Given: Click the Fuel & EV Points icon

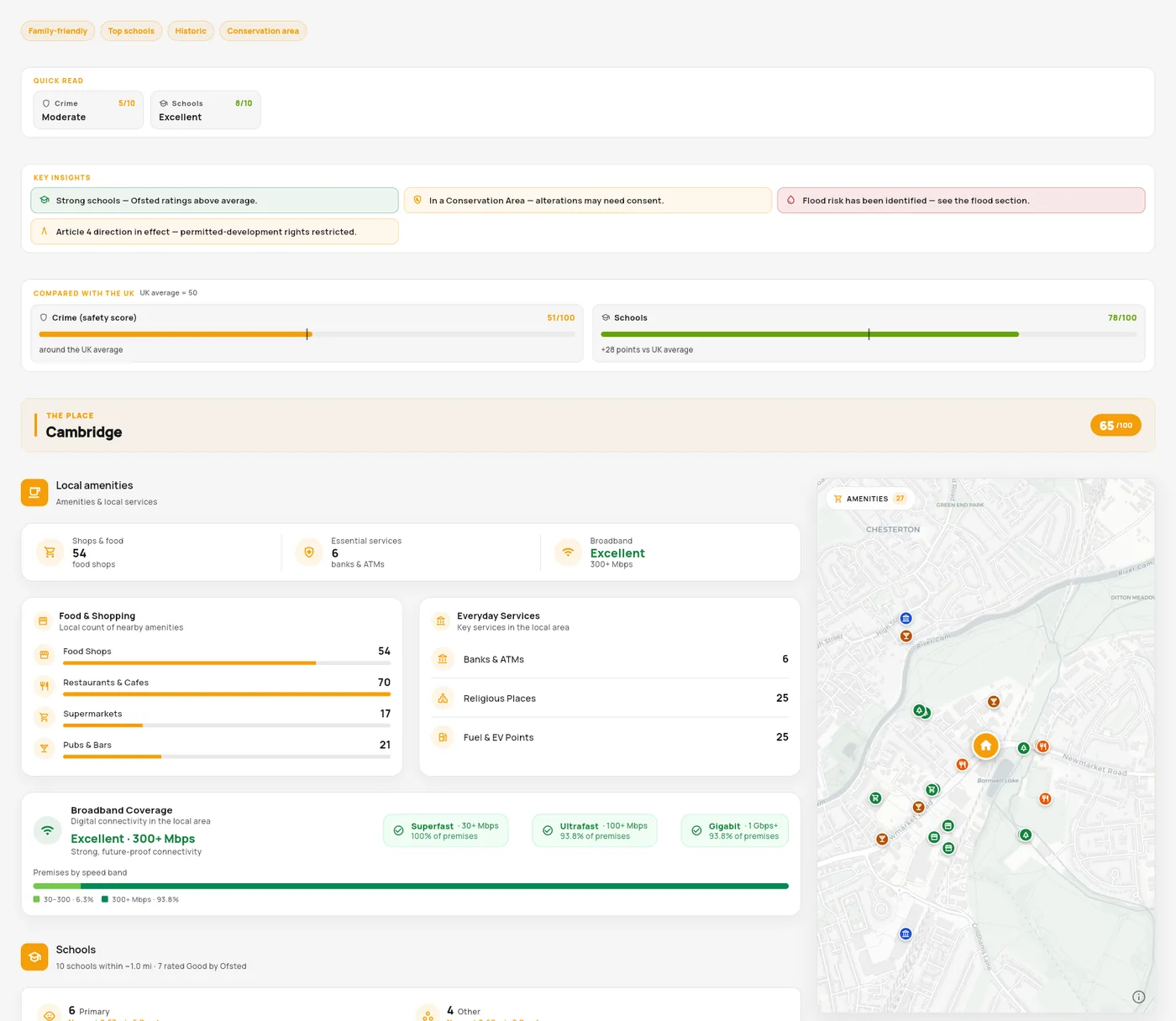Looking at the screenshot, I should [x=443, y=737].
